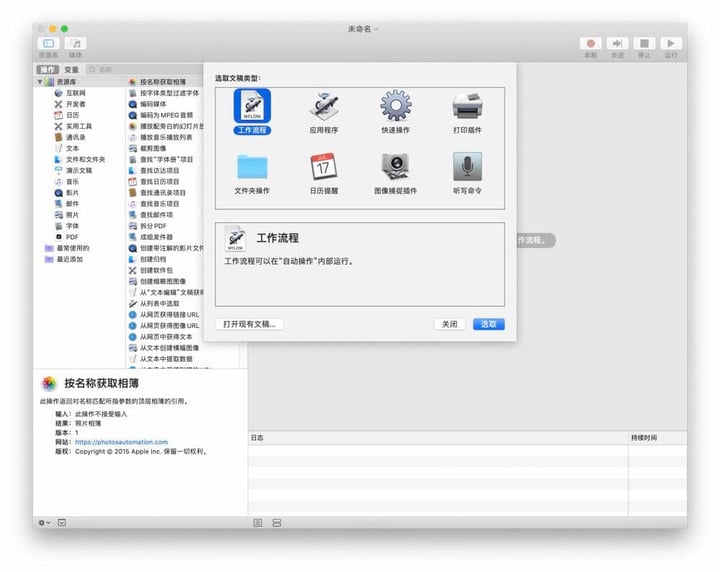Click the 工作流程 workflow icon
Viewport: 720px width, 572px height.
252,107
